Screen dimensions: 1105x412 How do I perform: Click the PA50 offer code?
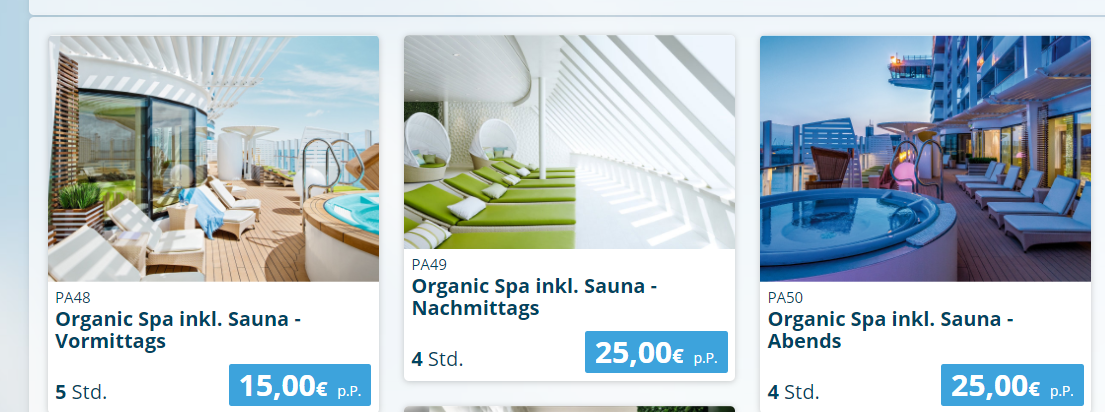785,298
